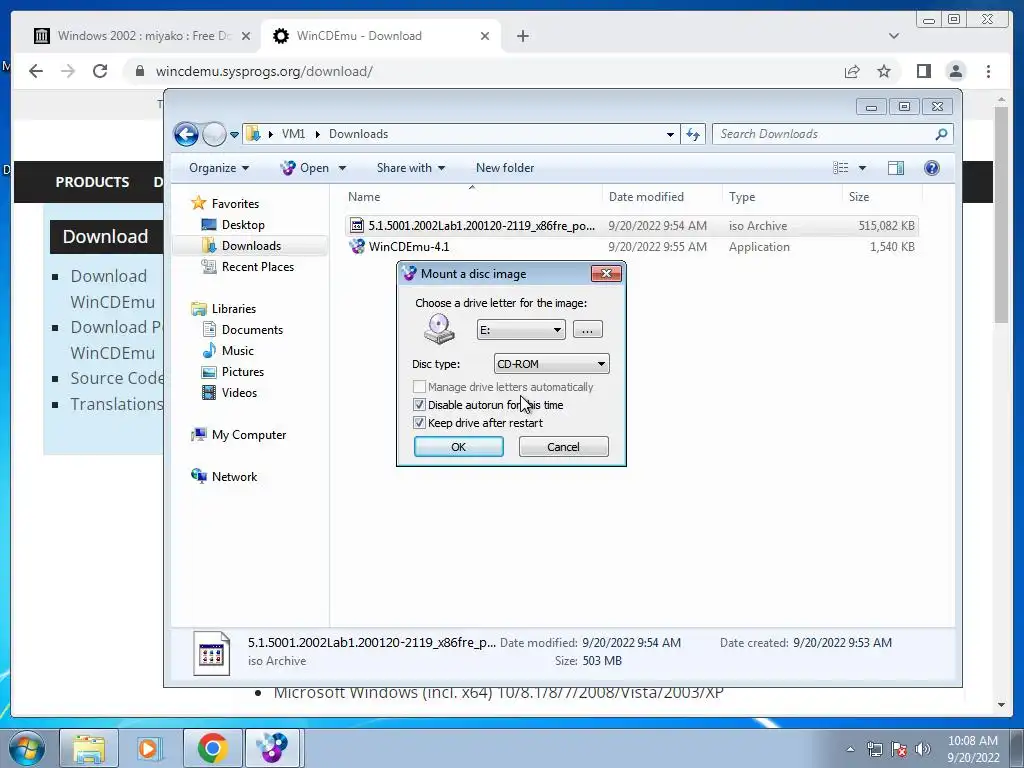The height and width of the screenshot is (768, 1024).
Task: Expand the address bar history dropdown
Action: [x=670, y=135]
